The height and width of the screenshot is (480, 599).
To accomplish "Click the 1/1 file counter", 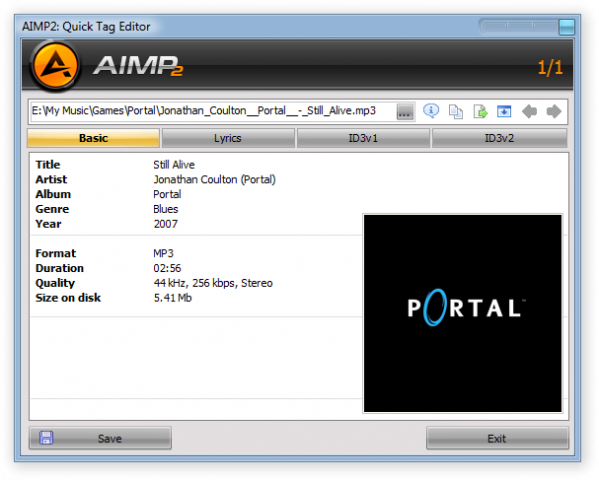I will (550, 68).
